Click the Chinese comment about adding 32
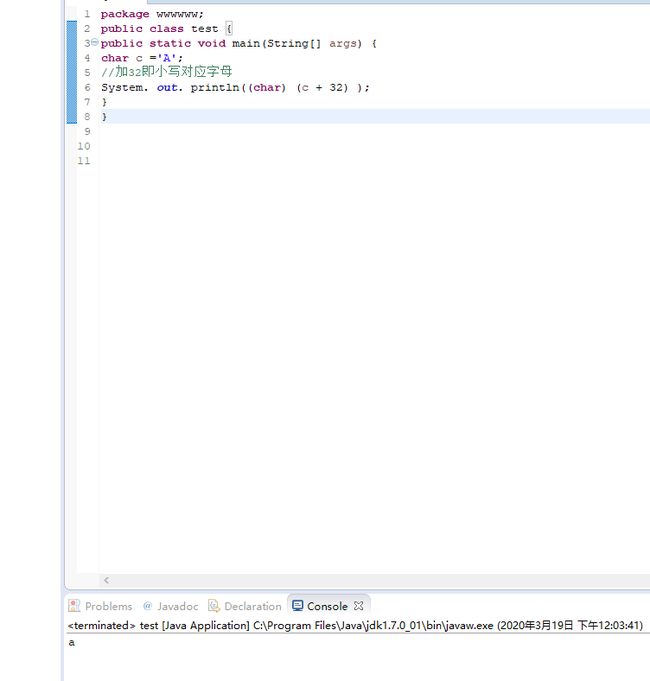 (167, 72)
